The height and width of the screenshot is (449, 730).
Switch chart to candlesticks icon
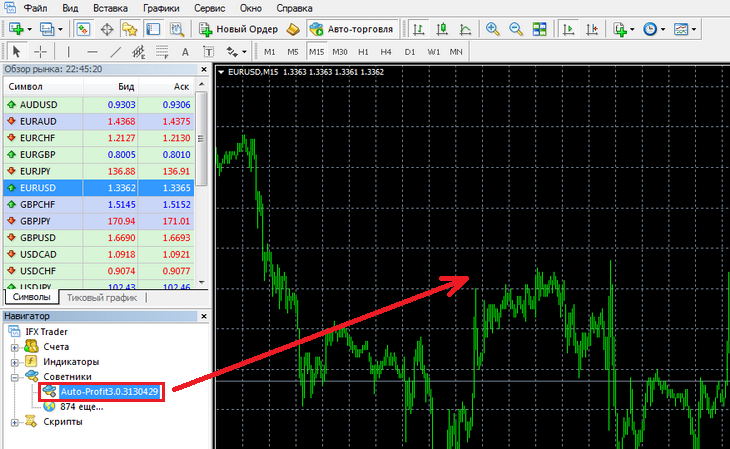442,29
